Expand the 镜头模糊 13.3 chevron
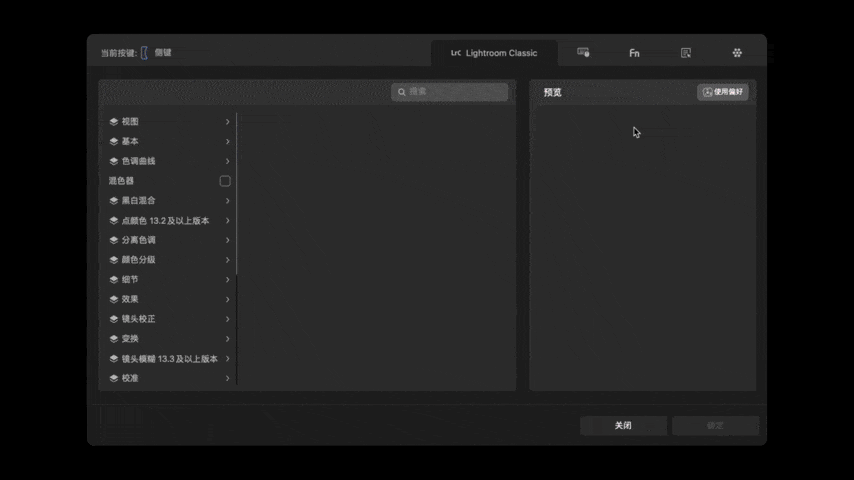 [x=228, y=359]
